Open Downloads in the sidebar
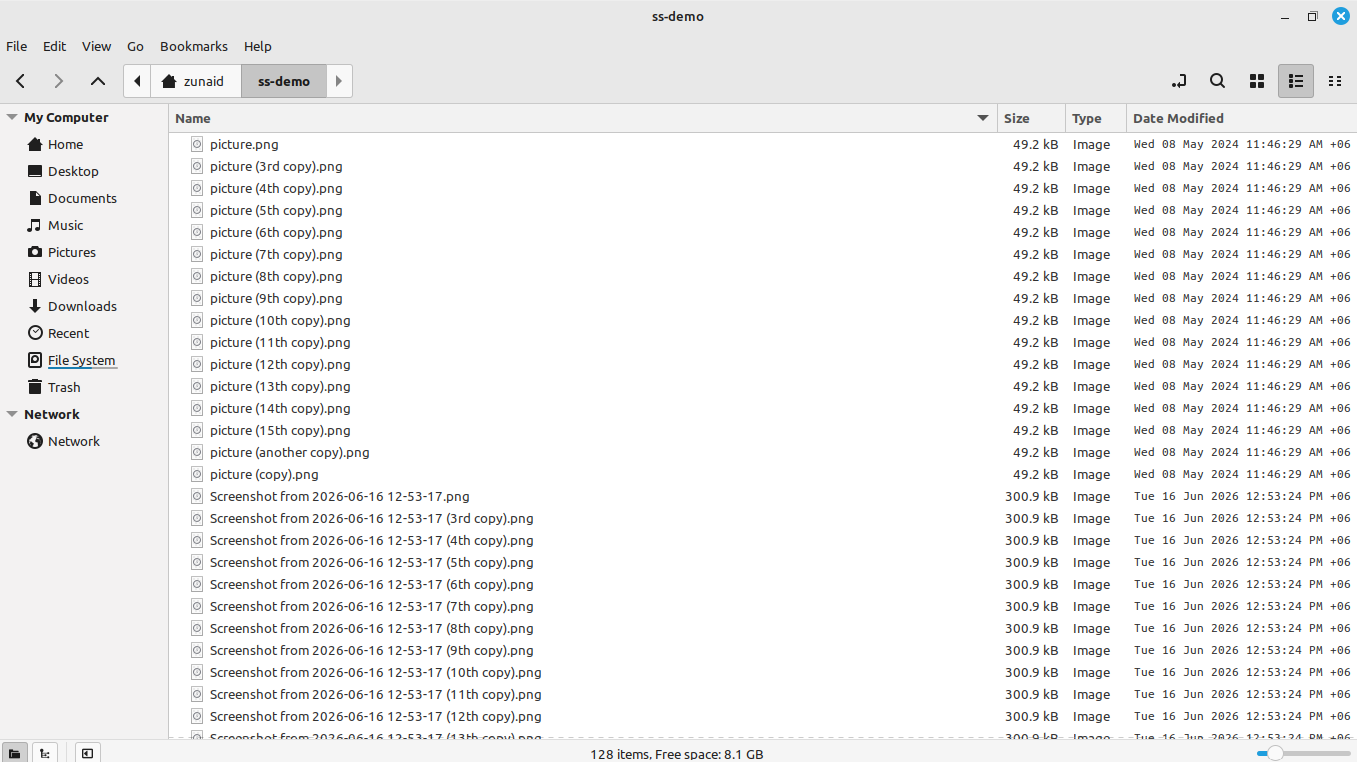1357x762 pixels. (84, 306)
